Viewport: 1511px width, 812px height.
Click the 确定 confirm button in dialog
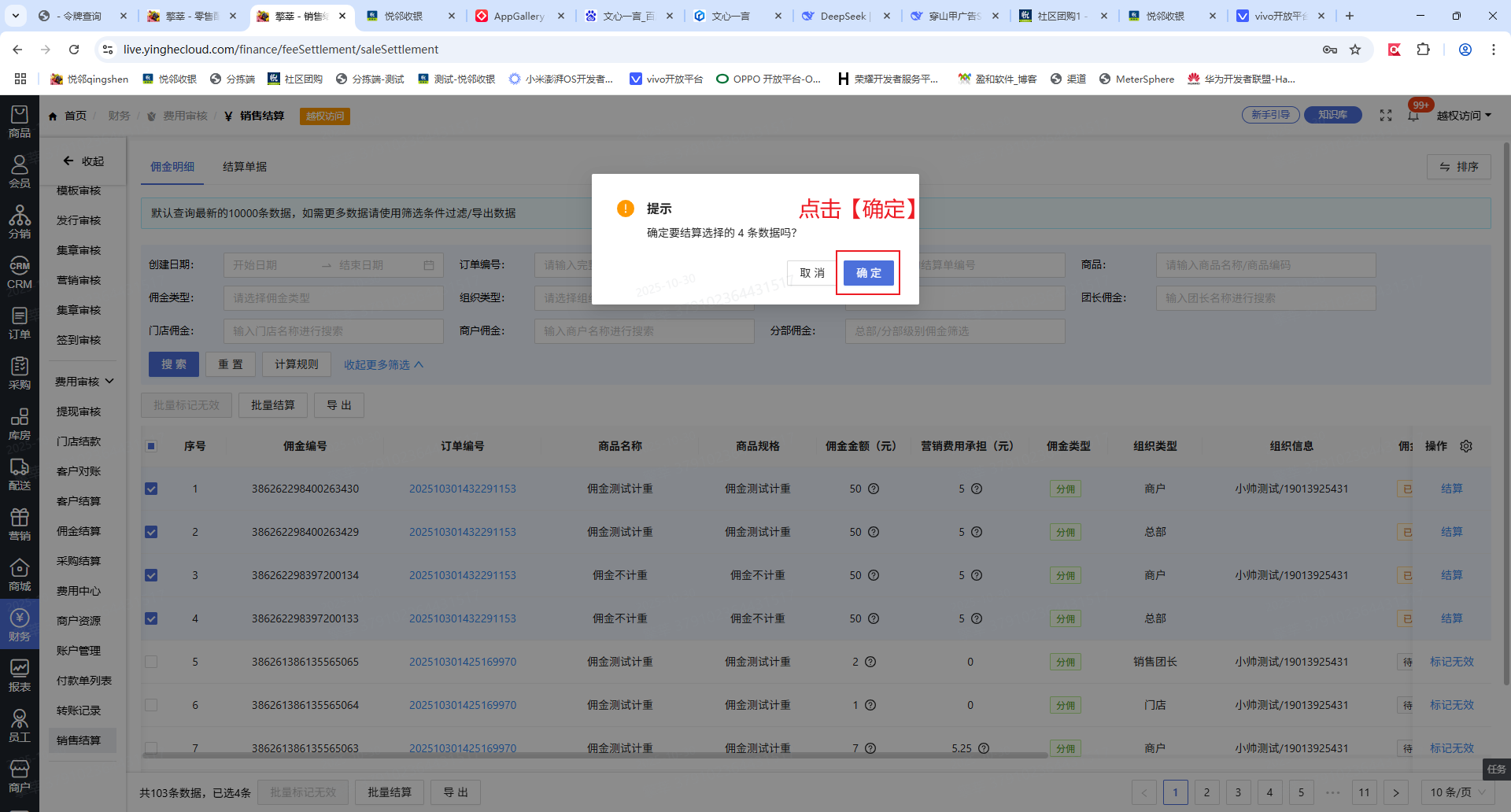(x=868, y=273)
